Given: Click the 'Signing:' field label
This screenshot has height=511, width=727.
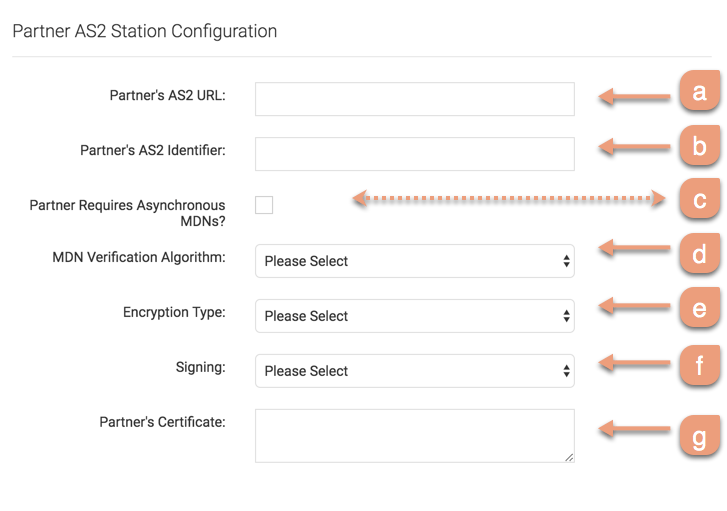Looking at the screenshot, I should tap(200, 367).
